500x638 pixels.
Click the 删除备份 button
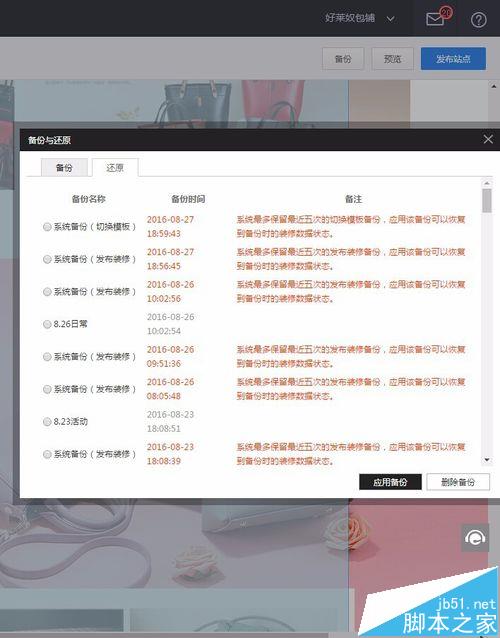point(458,482)
